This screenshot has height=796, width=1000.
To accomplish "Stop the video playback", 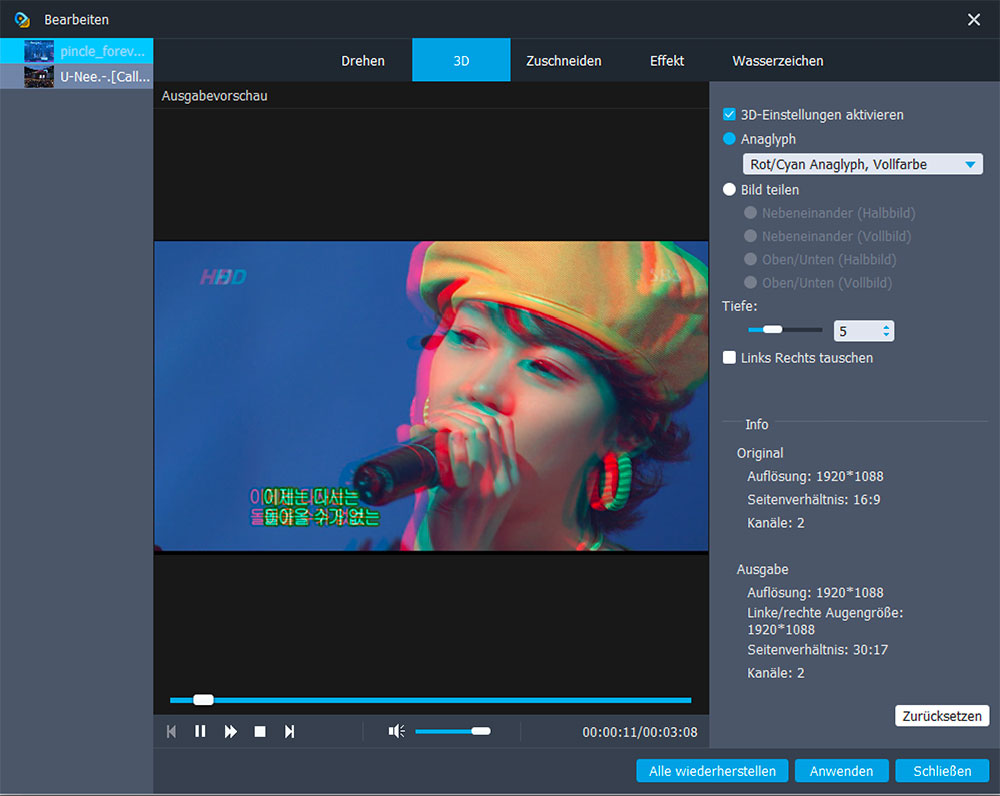I will click(260, 732).
